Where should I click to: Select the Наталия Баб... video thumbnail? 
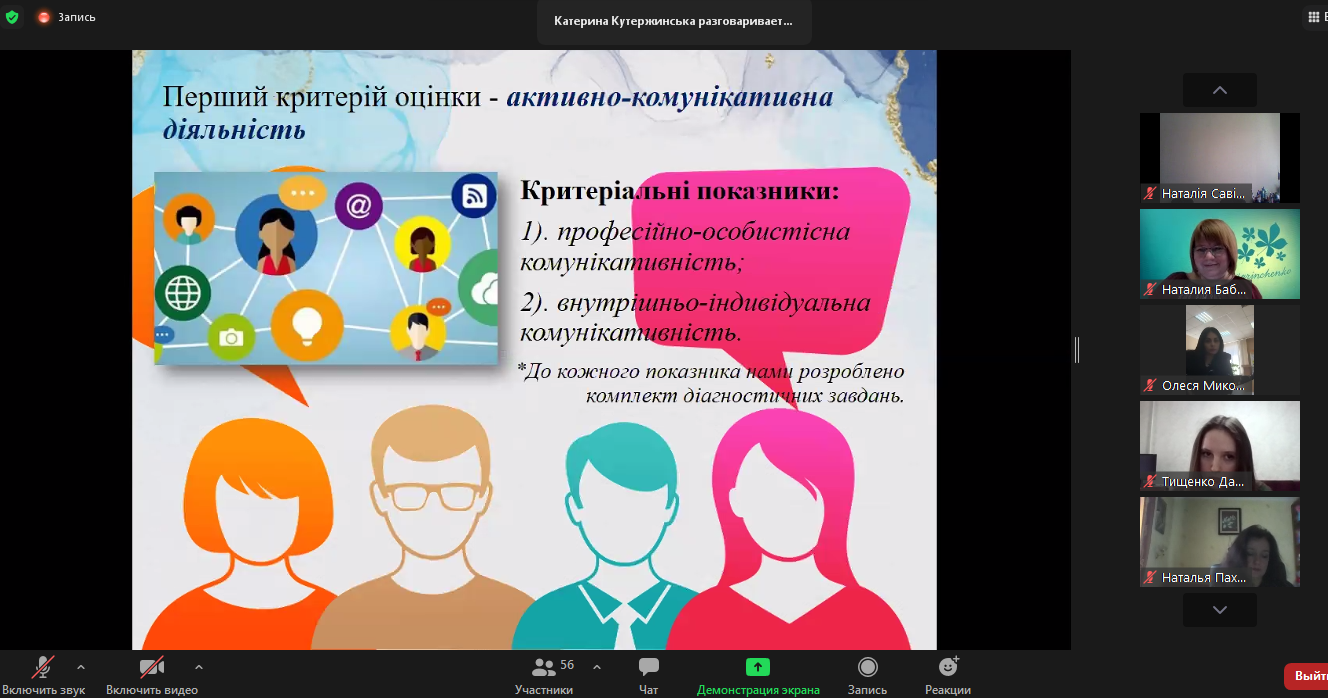[1219, 254]
